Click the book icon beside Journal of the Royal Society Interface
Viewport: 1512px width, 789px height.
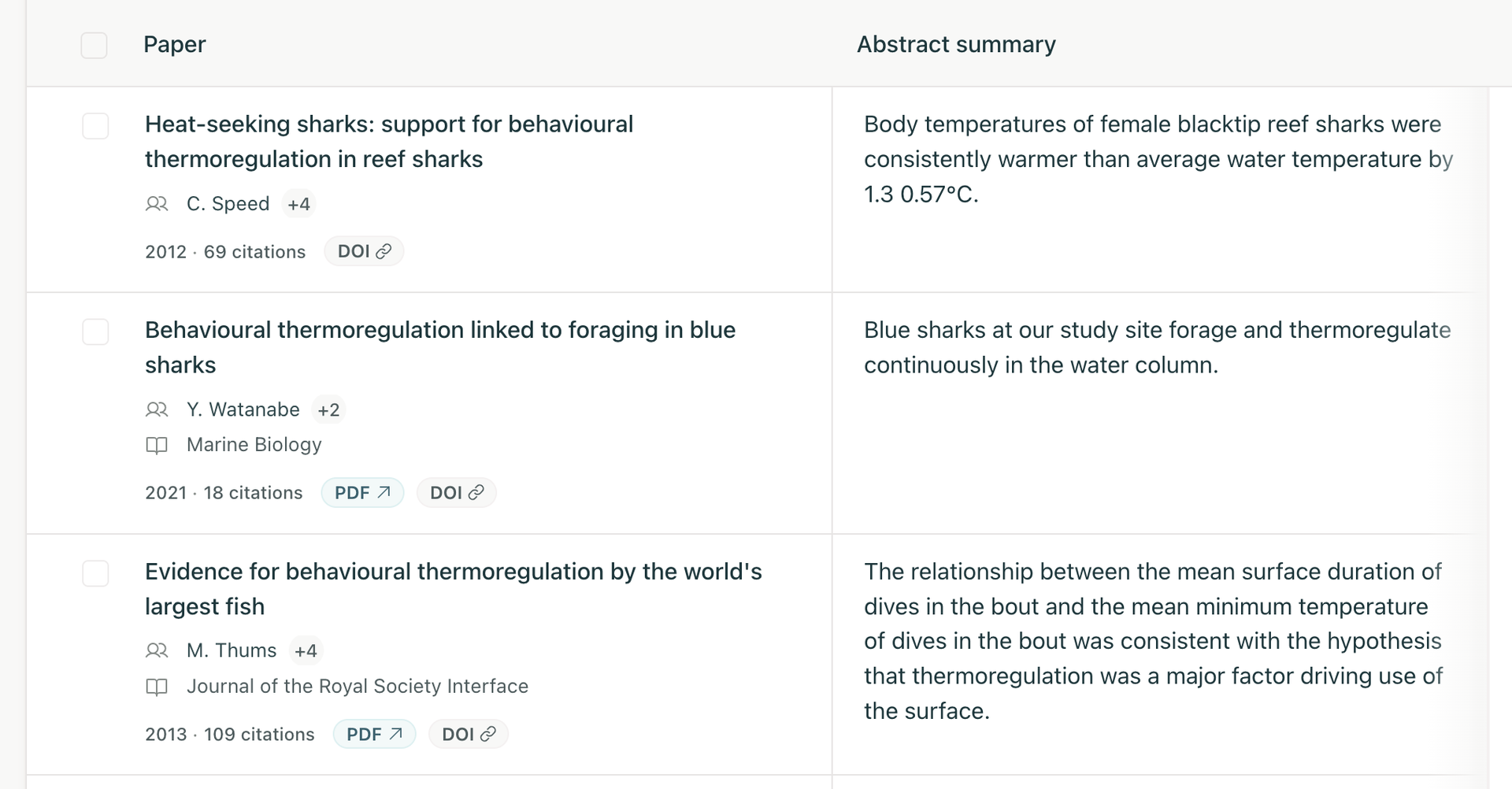[x=157, y=687]
